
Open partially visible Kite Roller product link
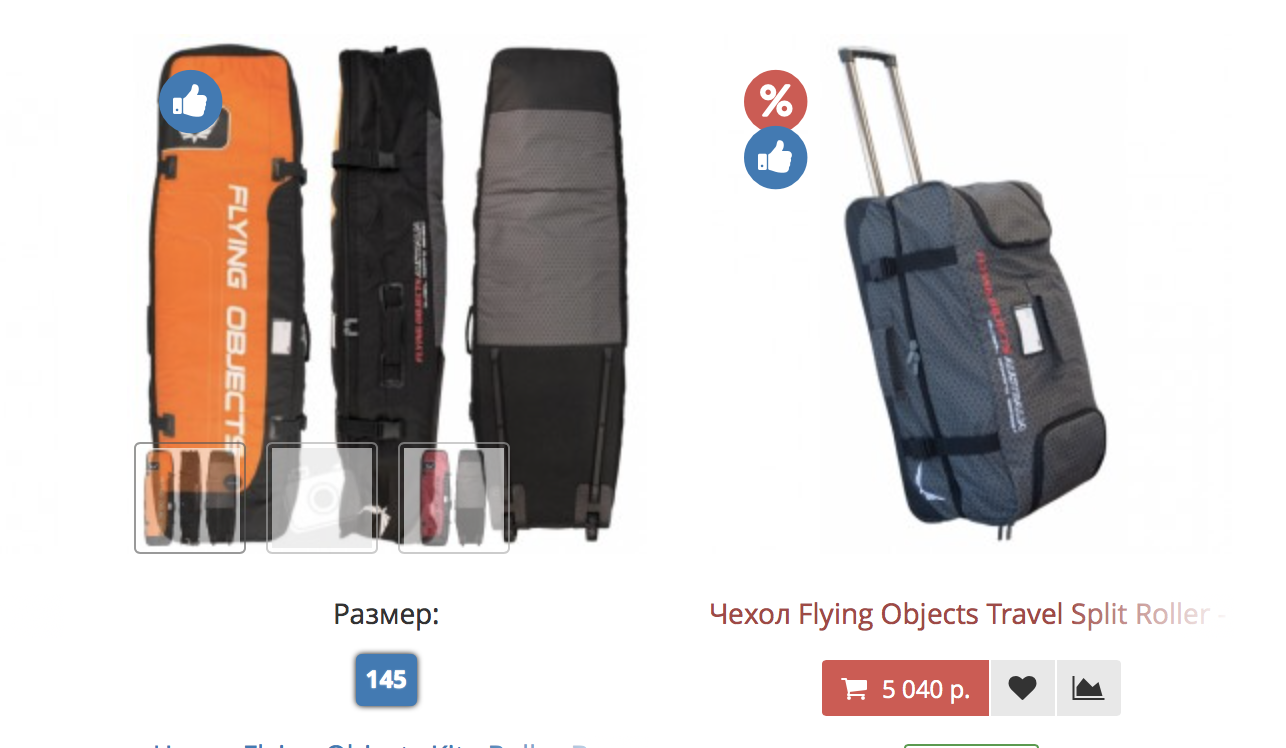(384, 745)
